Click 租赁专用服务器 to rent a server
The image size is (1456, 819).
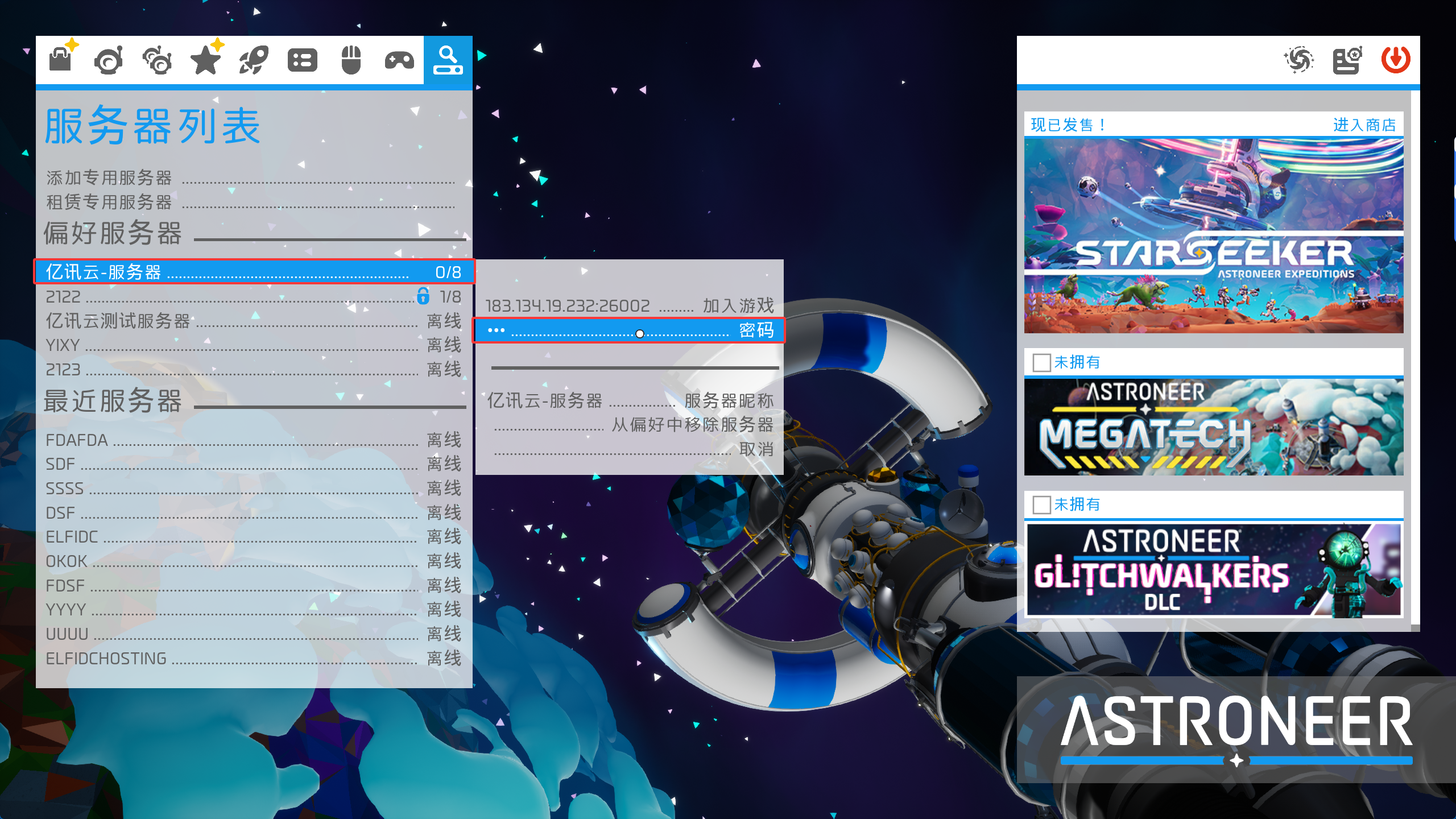(250, 202)
